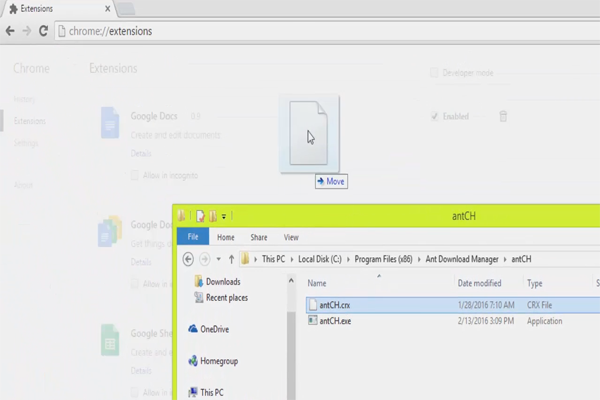The image size is (600, 400).
Task: Click Properties icon in title bar
Action: (x=200, y=216)
